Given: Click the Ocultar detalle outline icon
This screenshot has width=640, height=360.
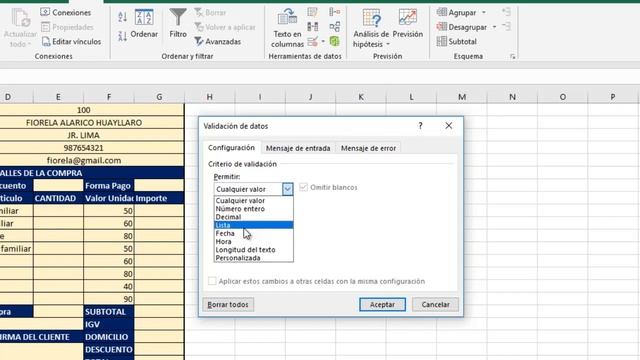Looking at the screenshot, I should (x=507, y=27).
